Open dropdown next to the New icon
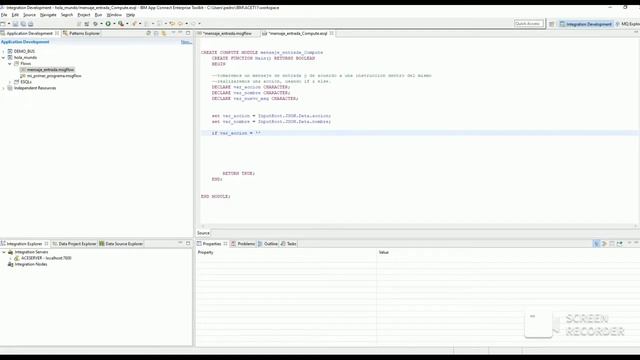This screenshot has width=640, height=360. (x=9, y=24)
